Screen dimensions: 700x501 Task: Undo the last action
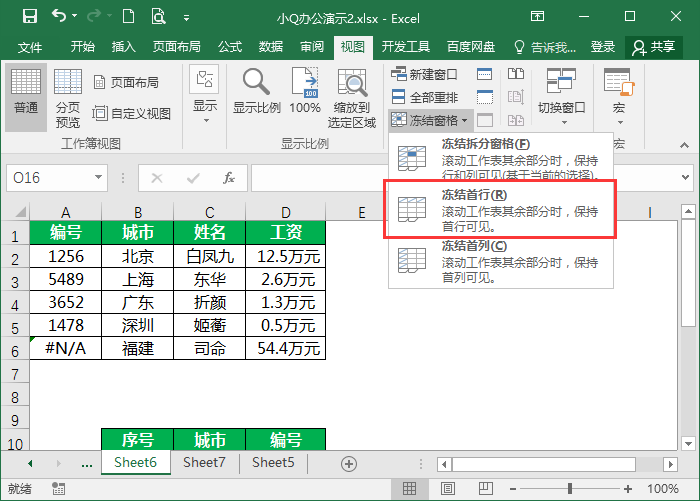point(58,16)
